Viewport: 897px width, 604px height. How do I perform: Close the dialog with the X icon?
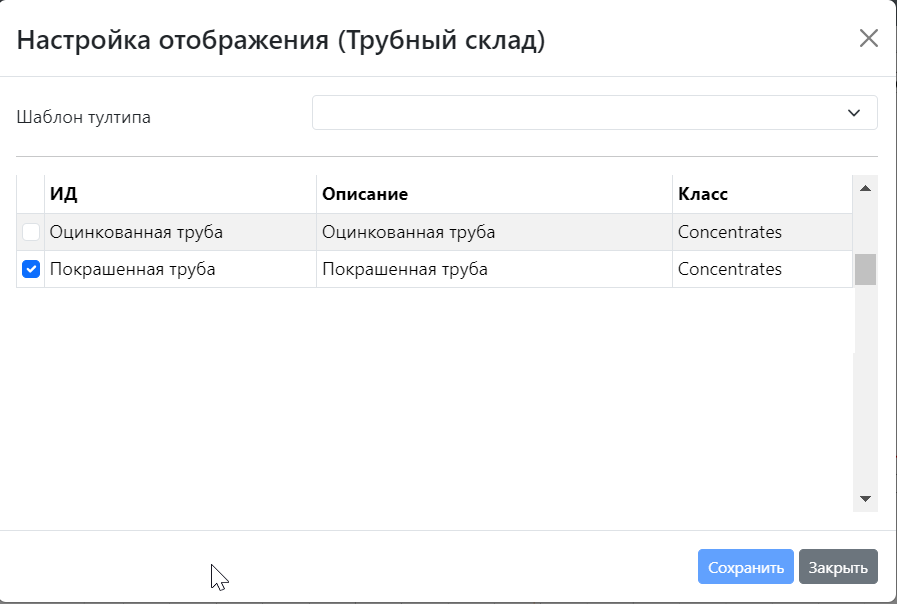coord(869,39)
